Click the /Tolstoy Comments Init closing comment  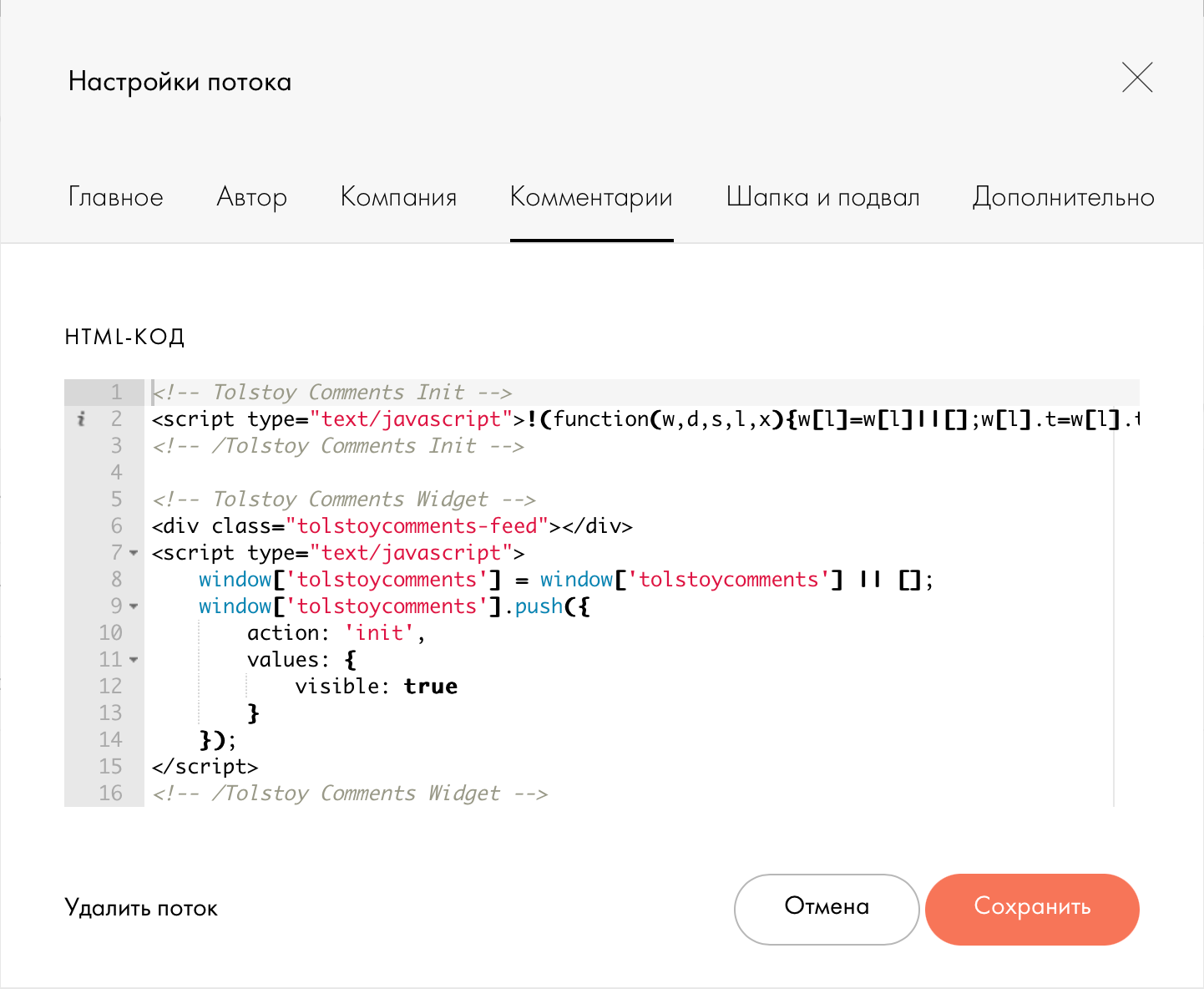coord(338,446)
